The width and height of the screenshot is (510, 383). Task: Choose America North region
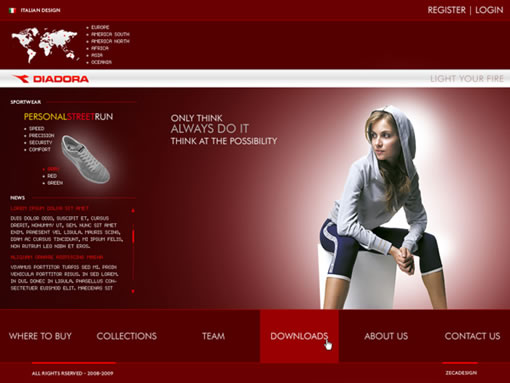click(110, 41)
